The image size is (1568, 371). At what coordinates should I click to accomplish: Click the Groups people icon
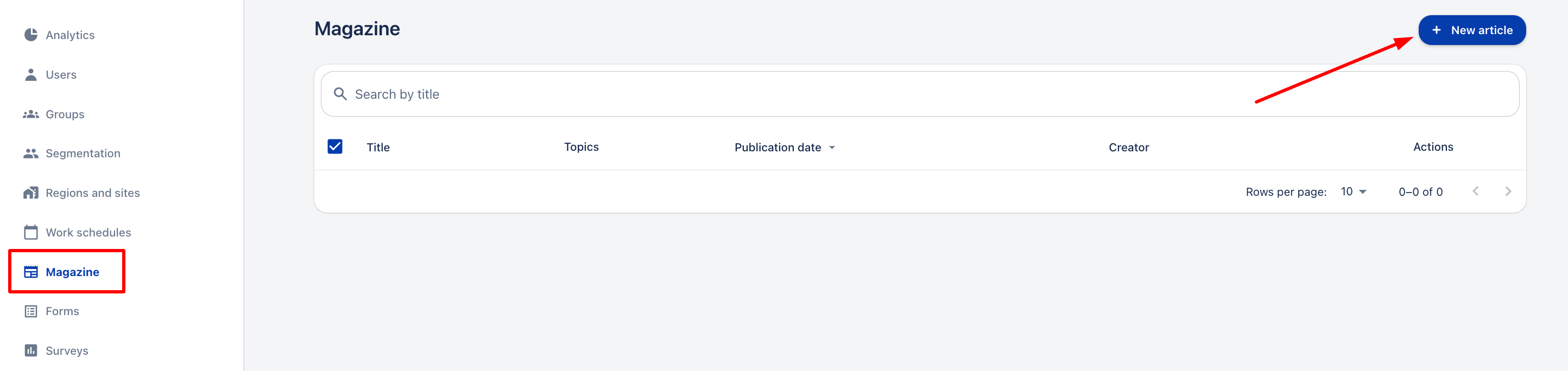[30, 114]
